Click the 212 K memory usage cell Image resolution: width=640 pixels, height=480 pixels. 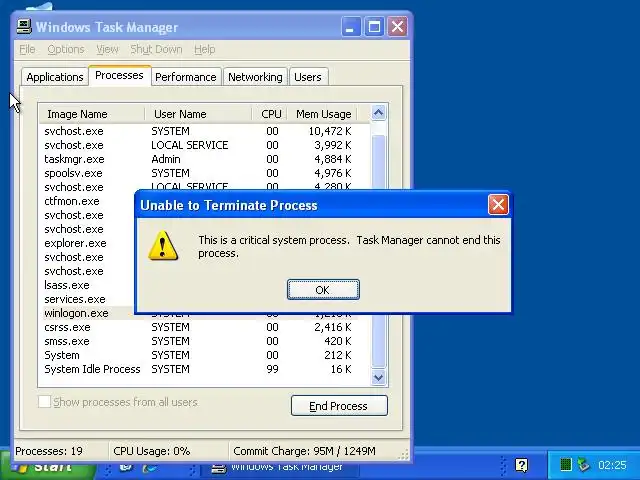pyautogui.click(x=338, y=355)
